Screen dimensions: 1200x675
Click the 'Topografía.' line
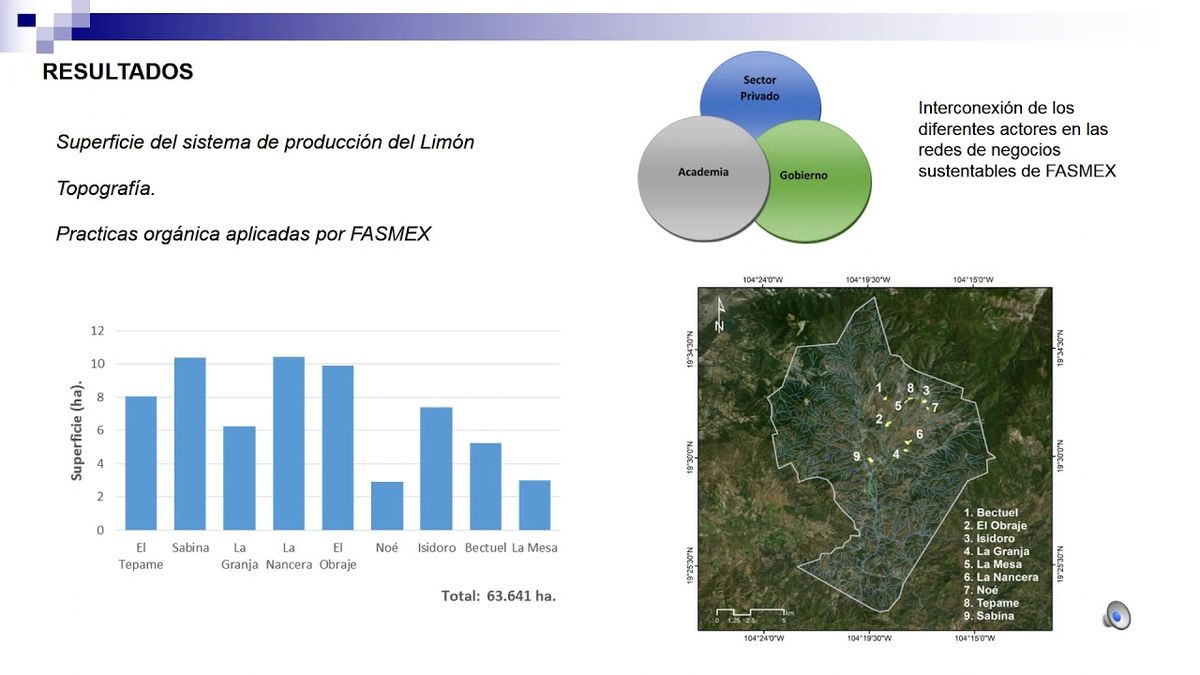coord(106,188)
